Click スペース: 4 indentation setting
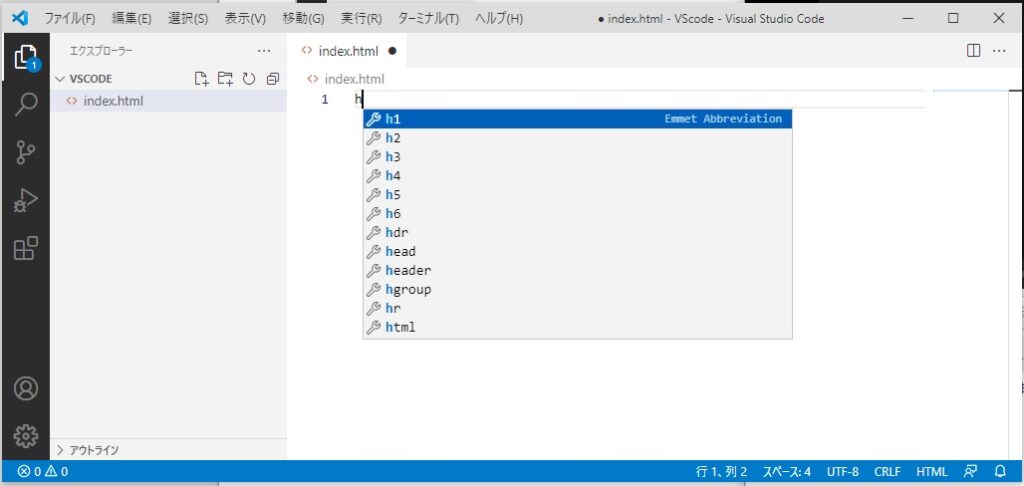Image resolution: width=1024 pixels, height=486 pixels. tap(787, 472)
